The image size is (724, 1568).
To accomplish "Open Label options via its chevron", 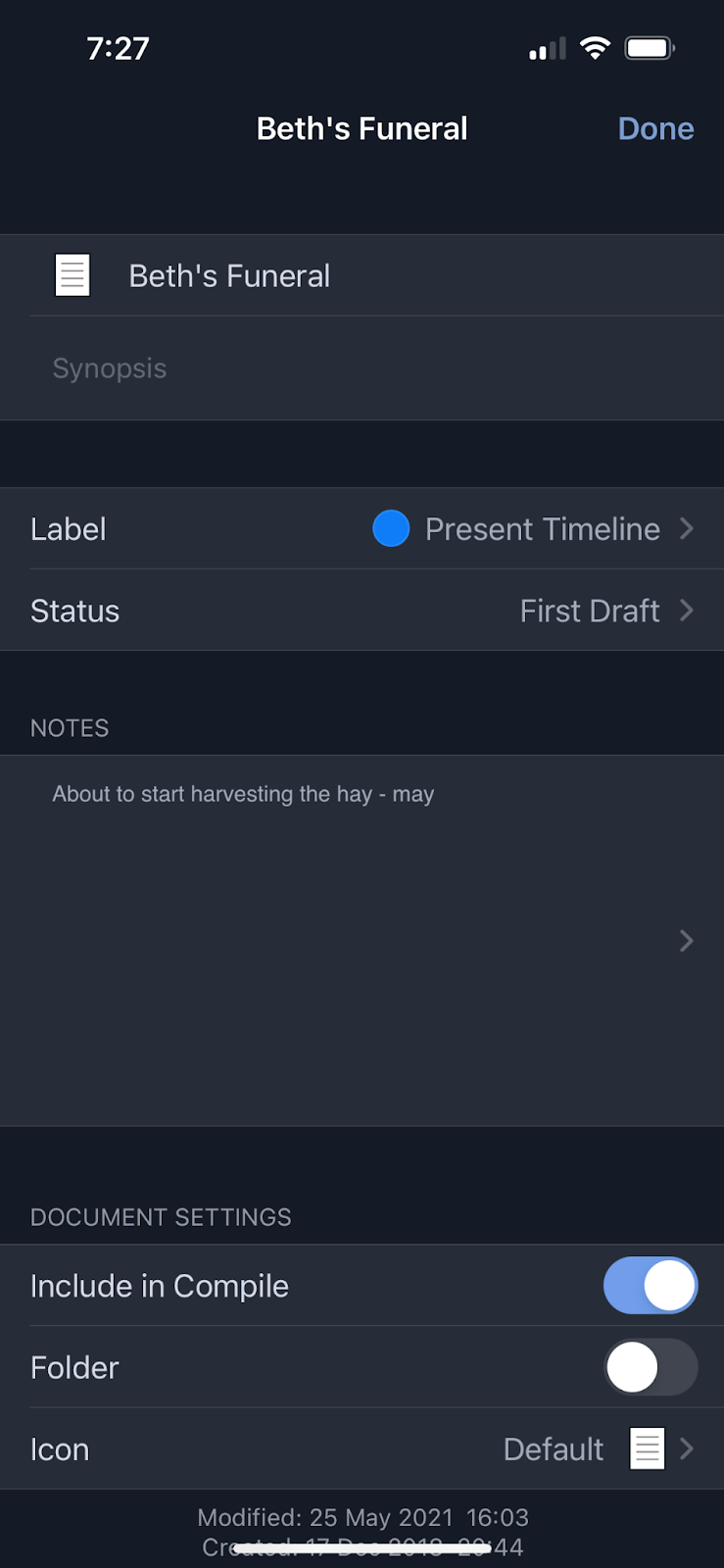I will pos(687,529).
